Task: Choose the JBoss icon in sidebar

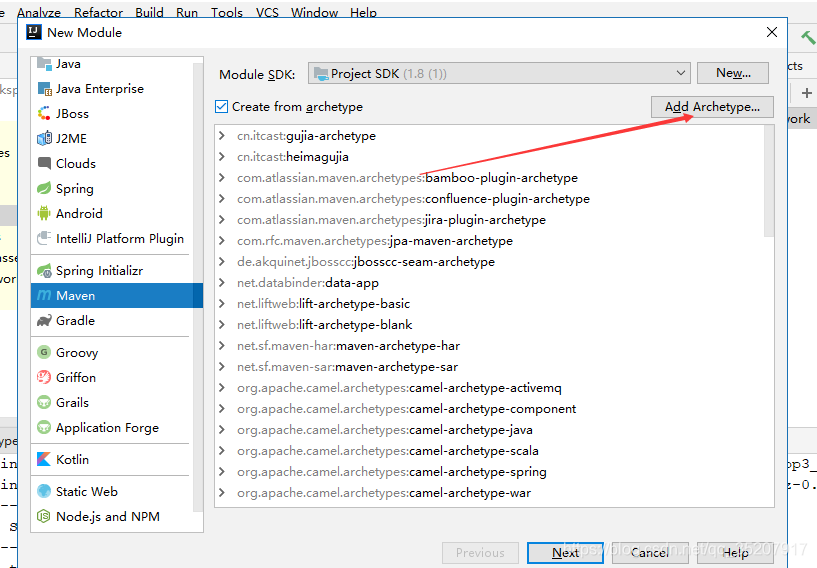Action: point(44,114)
